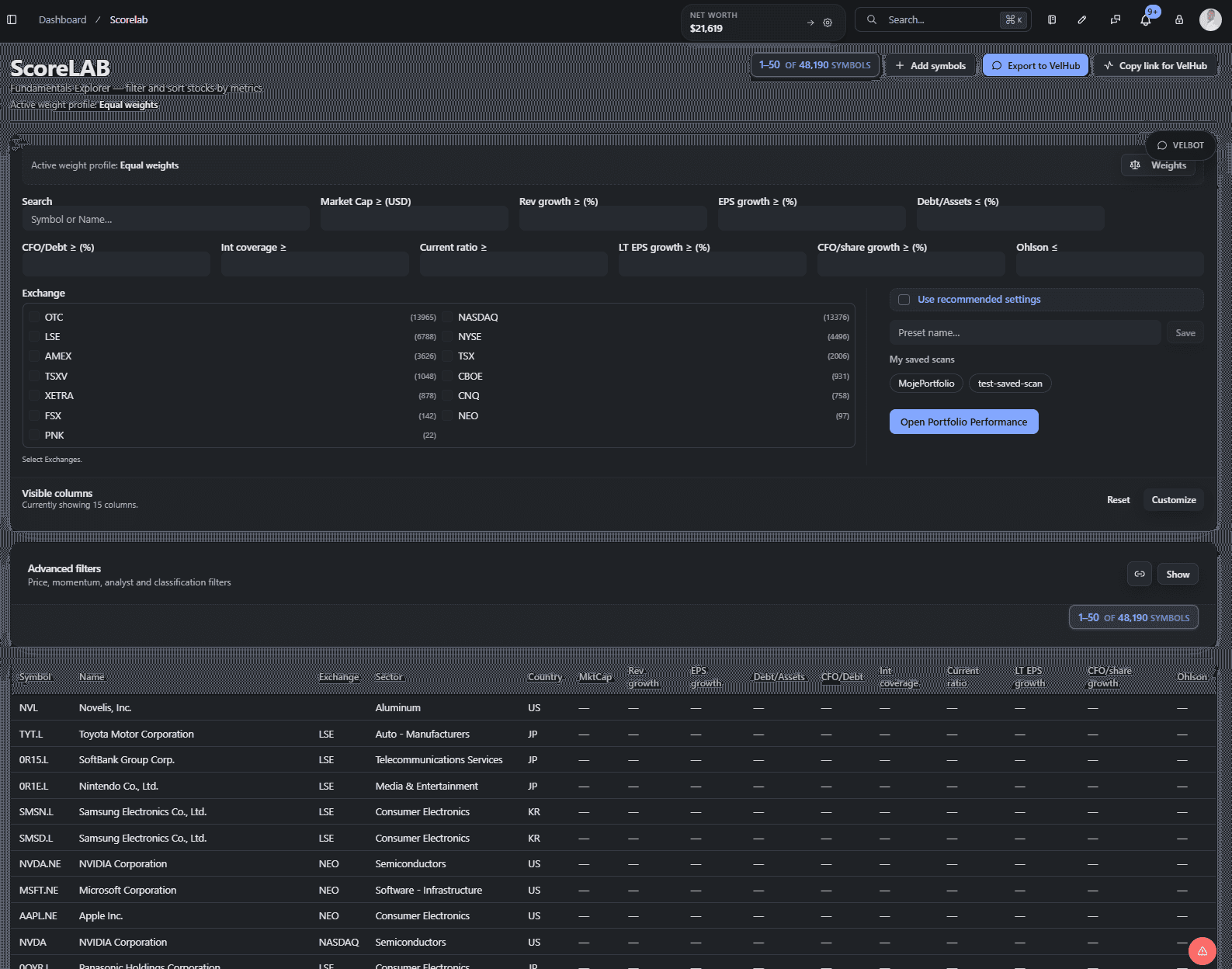Screen dimensions: 1232x969
Task: Open Weights balance-scale settings
Action: [1158, 165]
